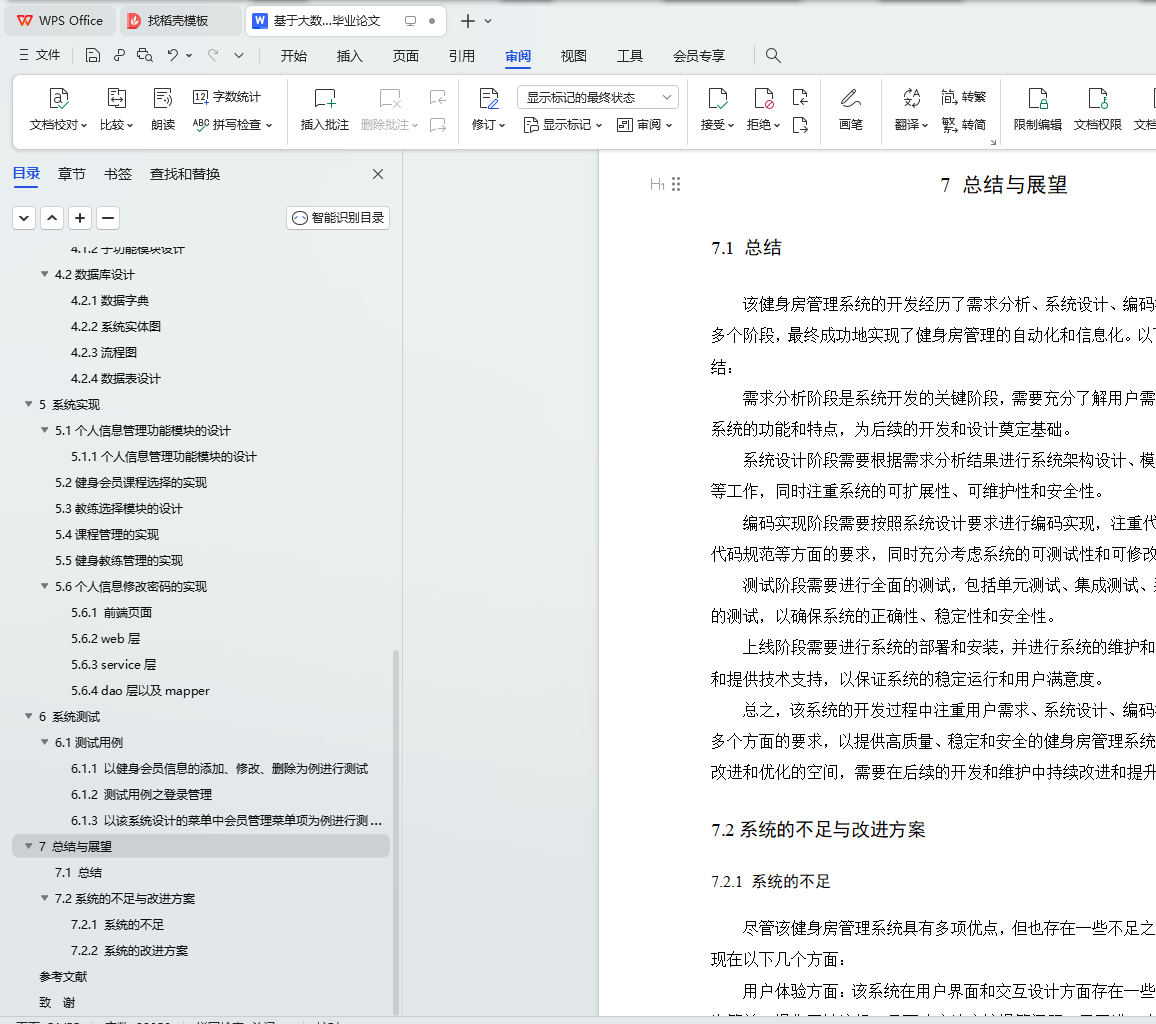Switch to the 视图 ribbon tab
Image resolution: width=1156 pixels, height=1024 pixels.
(574, 55)
